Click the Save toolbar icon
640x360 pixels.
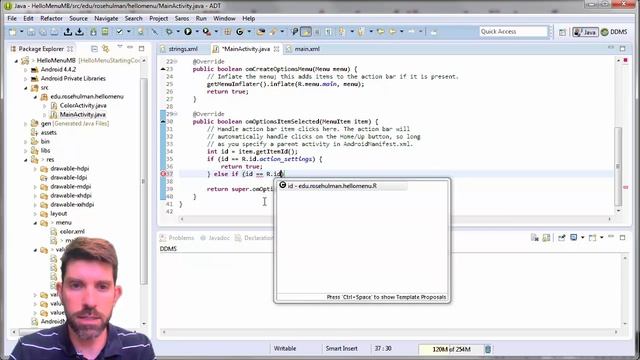click(31, 32)
